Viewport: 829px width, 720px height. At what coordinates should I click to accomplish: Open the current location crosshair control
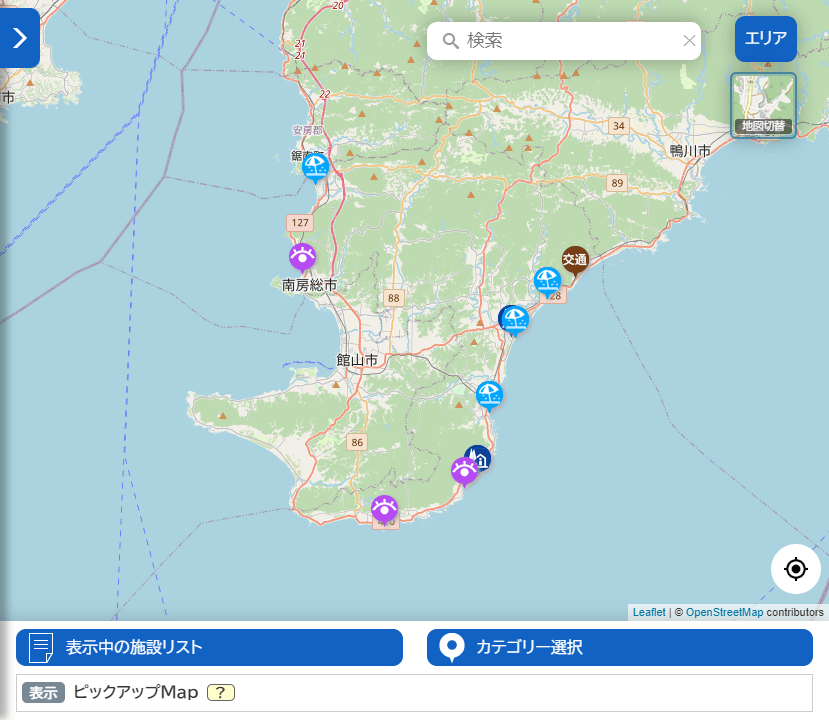point(795,569)
